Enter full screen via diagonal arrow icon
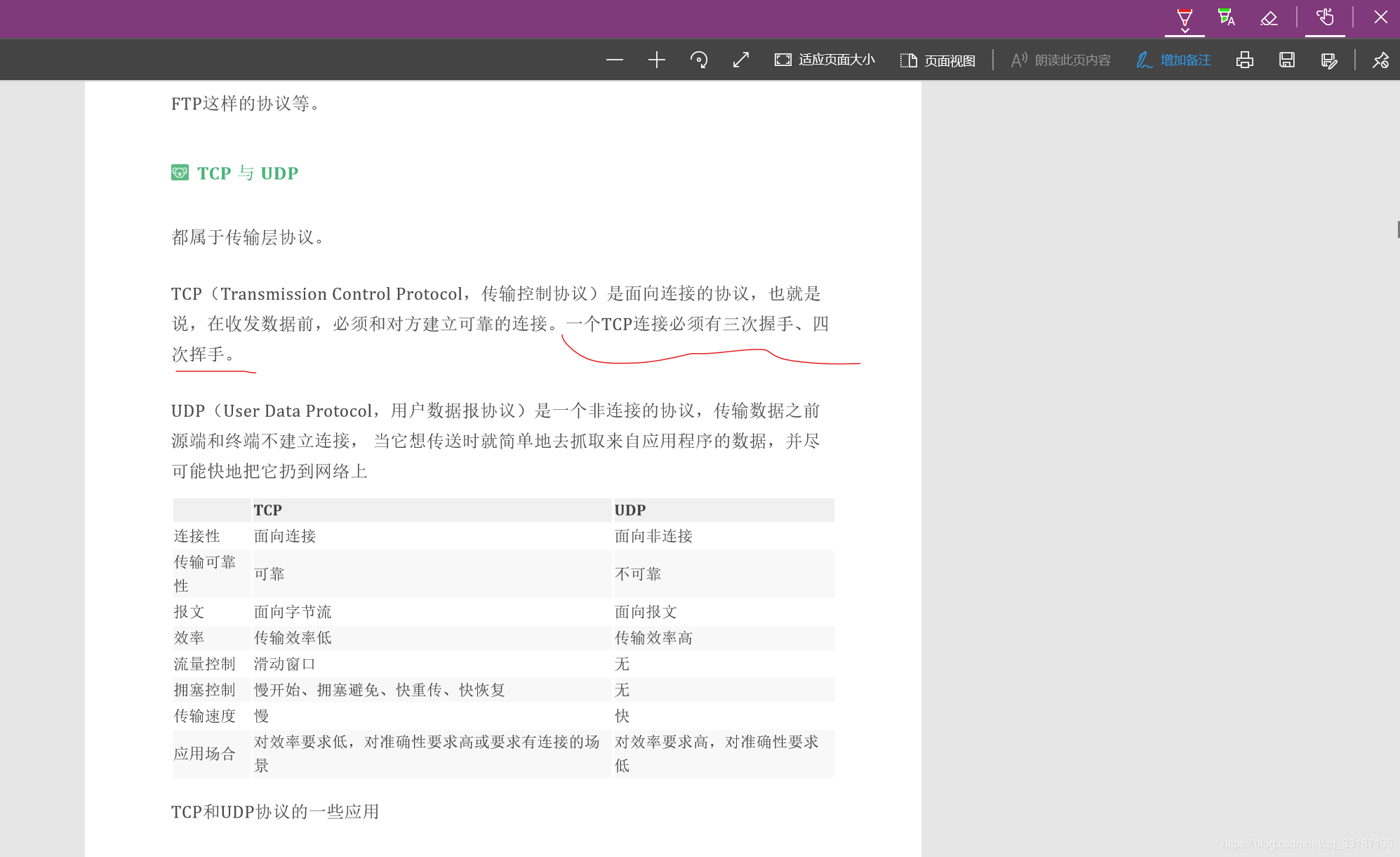This screenshot has height=857, width=1400. point(741,60)
